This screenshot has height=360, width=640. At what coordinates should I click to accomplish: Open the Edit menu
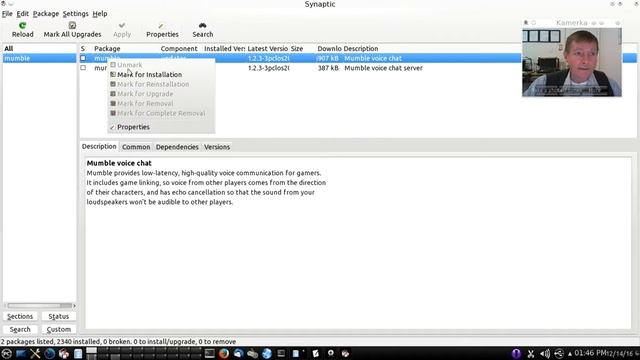pos(22,14)
